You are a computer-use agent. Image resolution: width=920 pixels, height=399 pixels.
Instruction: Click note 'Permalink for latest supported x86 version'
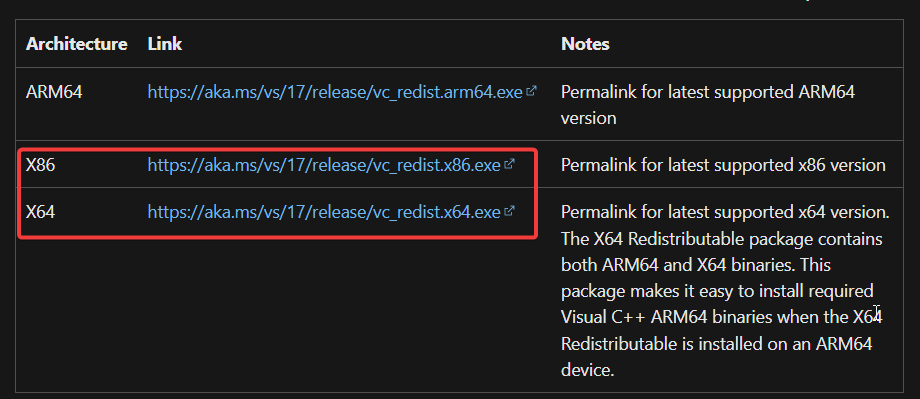(x=723, y=165)
